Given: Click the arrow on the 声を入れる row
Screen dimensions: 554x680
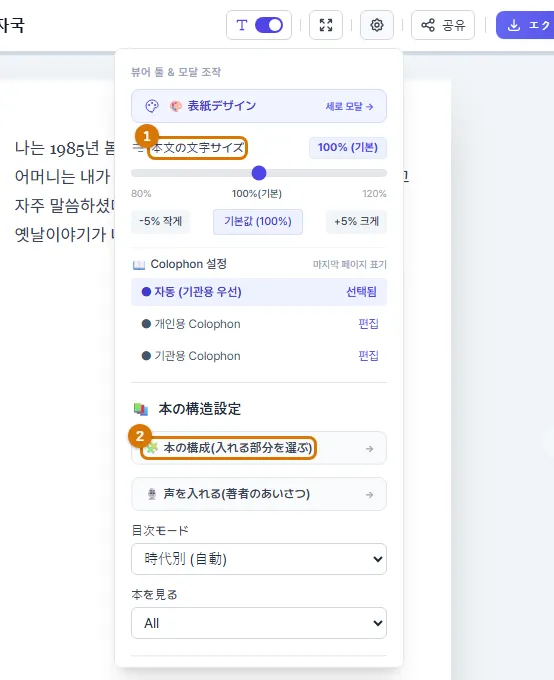Looking at the screenshot, I should (369, 495).
